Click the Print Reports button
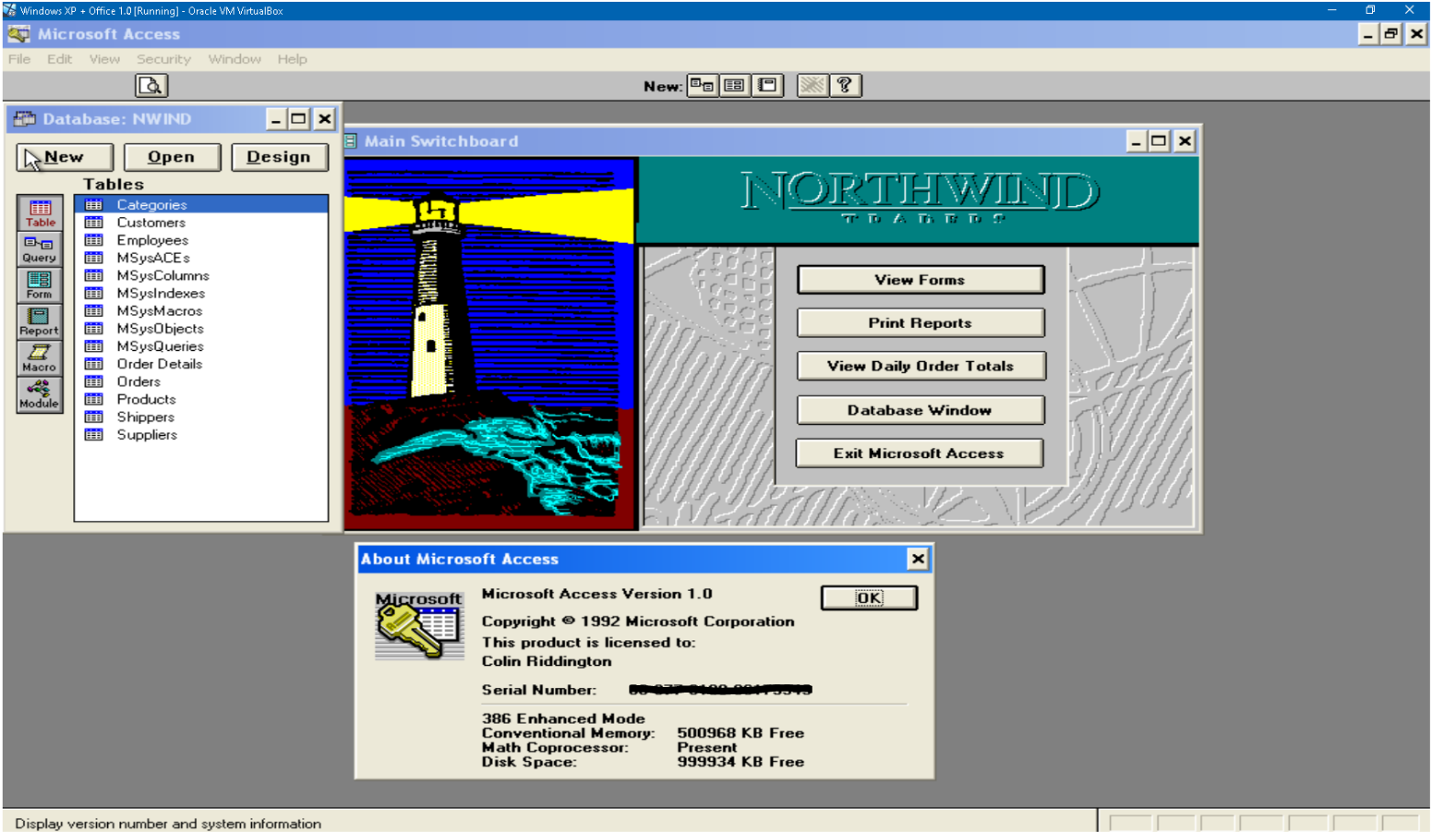 point(920,323)
